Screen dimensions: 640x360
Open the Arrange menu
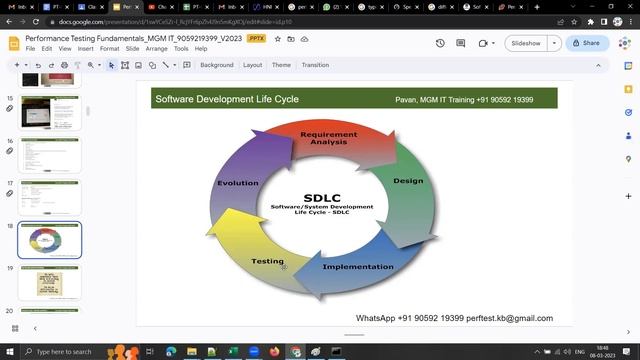157,49
